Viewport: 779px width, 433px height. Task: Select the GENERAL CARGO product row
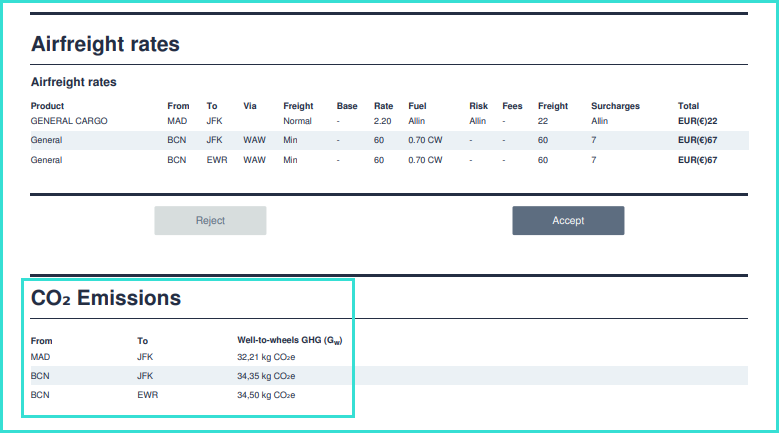pyautogui.click(x=69, y=121)
